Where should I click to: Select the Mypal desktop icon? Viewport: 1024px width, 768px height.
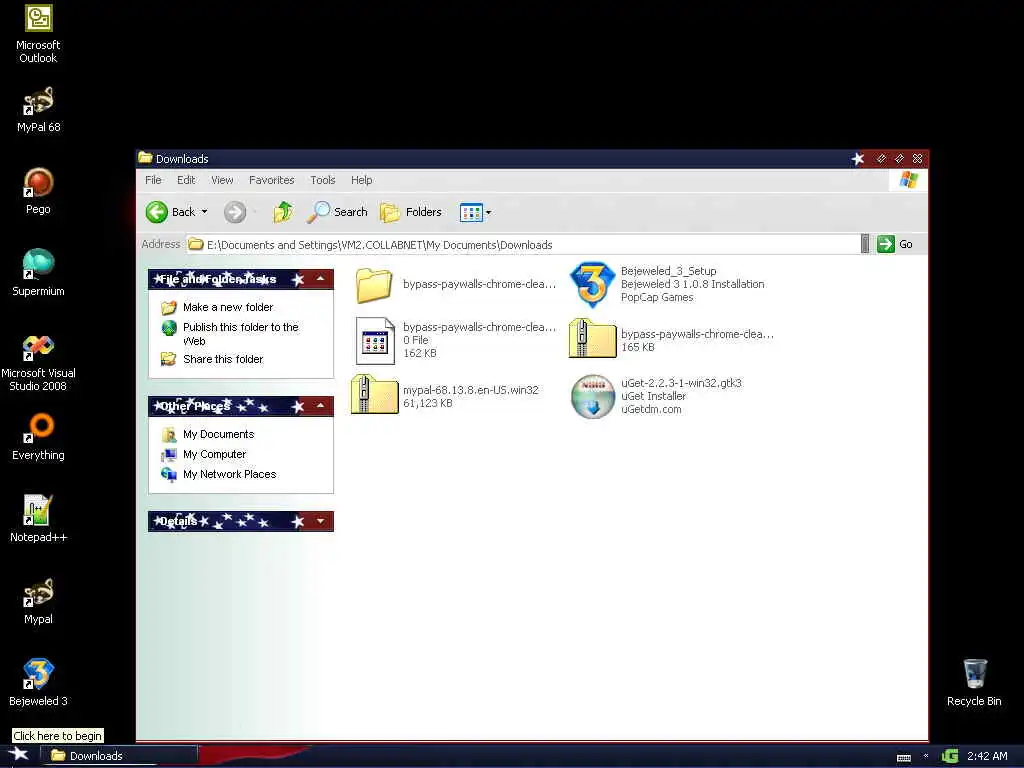coord(38,601)
